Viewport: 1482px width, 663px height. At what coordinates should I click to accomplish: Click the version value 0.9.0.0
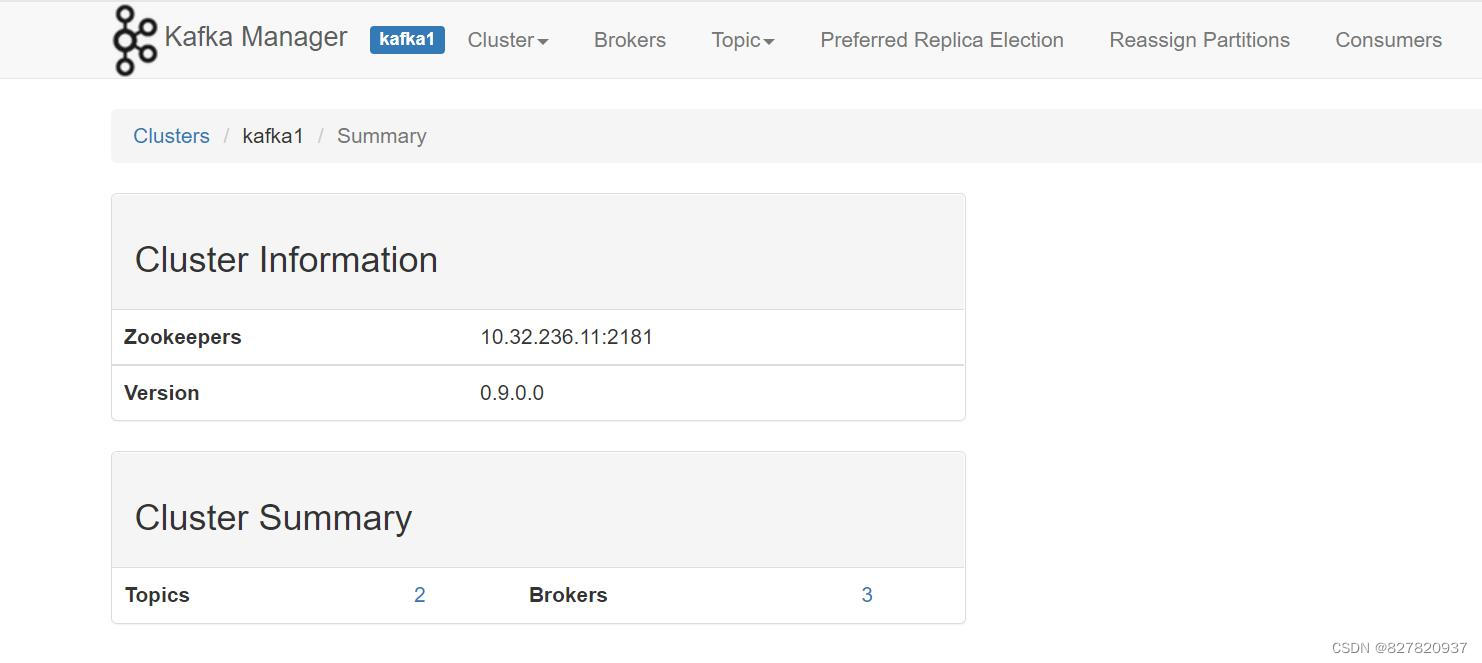pyautogui.click(x=512, y=393)
